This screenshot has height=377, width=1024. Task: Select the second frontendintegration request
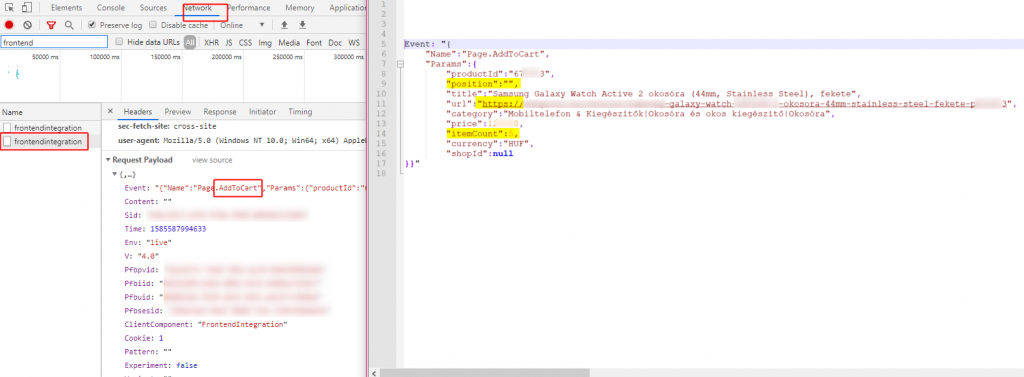pos(48,141)
